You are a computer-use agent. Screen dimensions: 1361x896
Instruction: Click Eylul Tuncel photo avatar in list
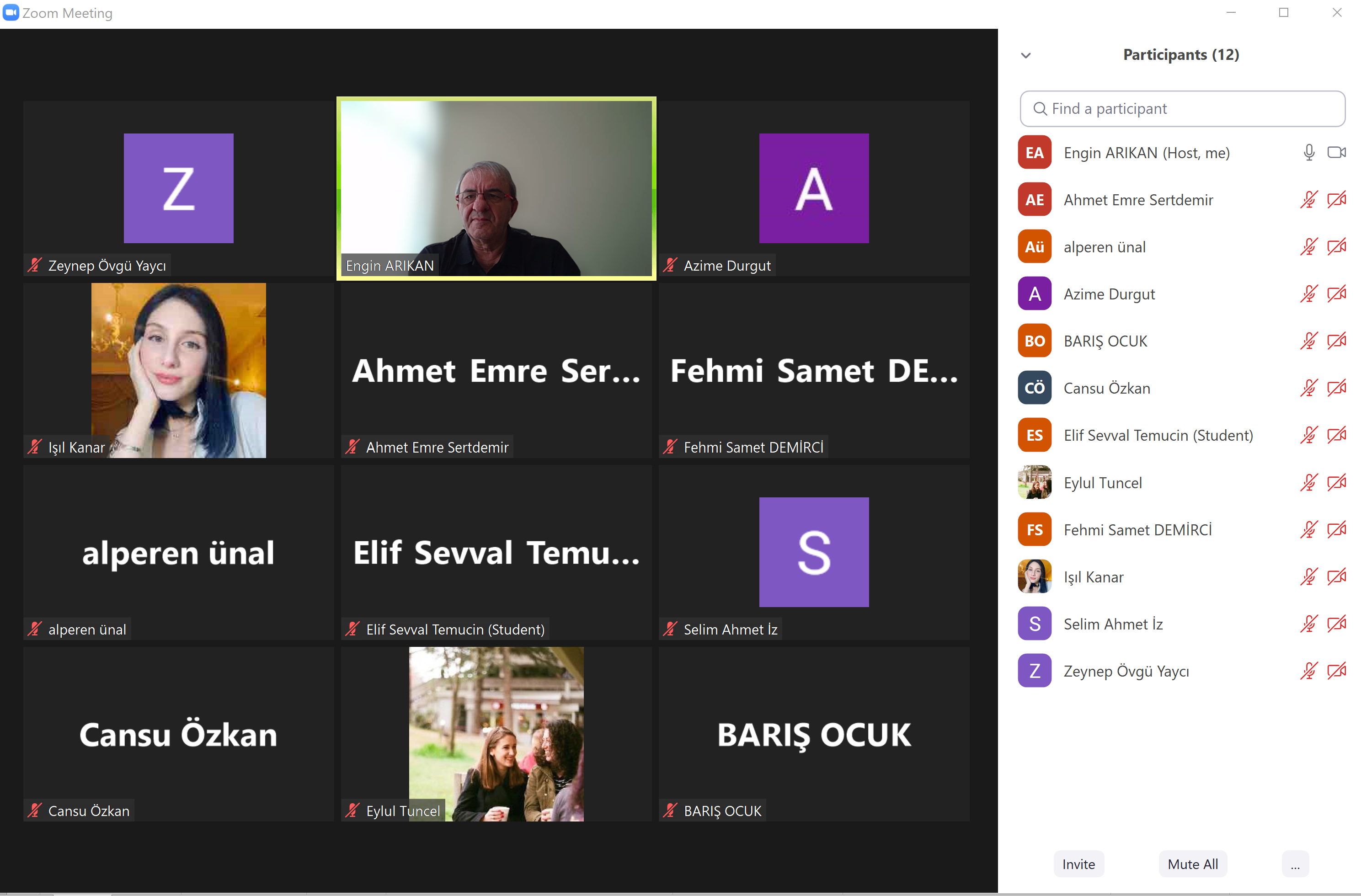pos(1034,482)
